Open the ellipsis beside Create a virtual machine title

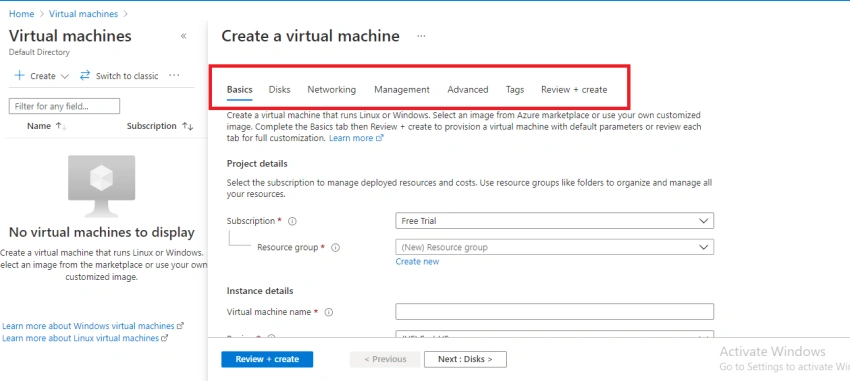(x=421, y=36)
